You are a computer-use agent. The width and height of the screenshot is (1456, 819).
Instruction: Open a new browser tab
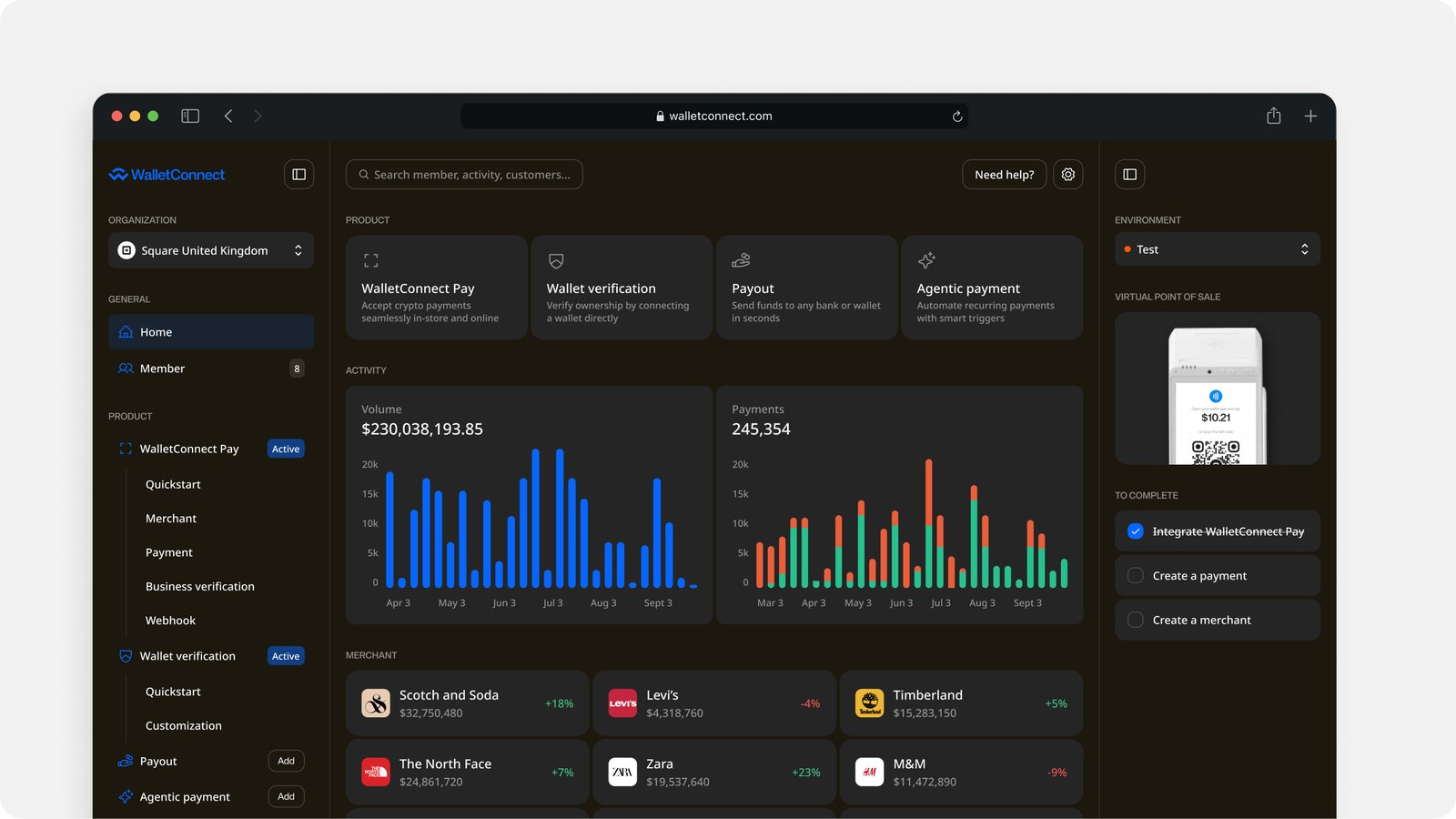[x=1310, y=116]
